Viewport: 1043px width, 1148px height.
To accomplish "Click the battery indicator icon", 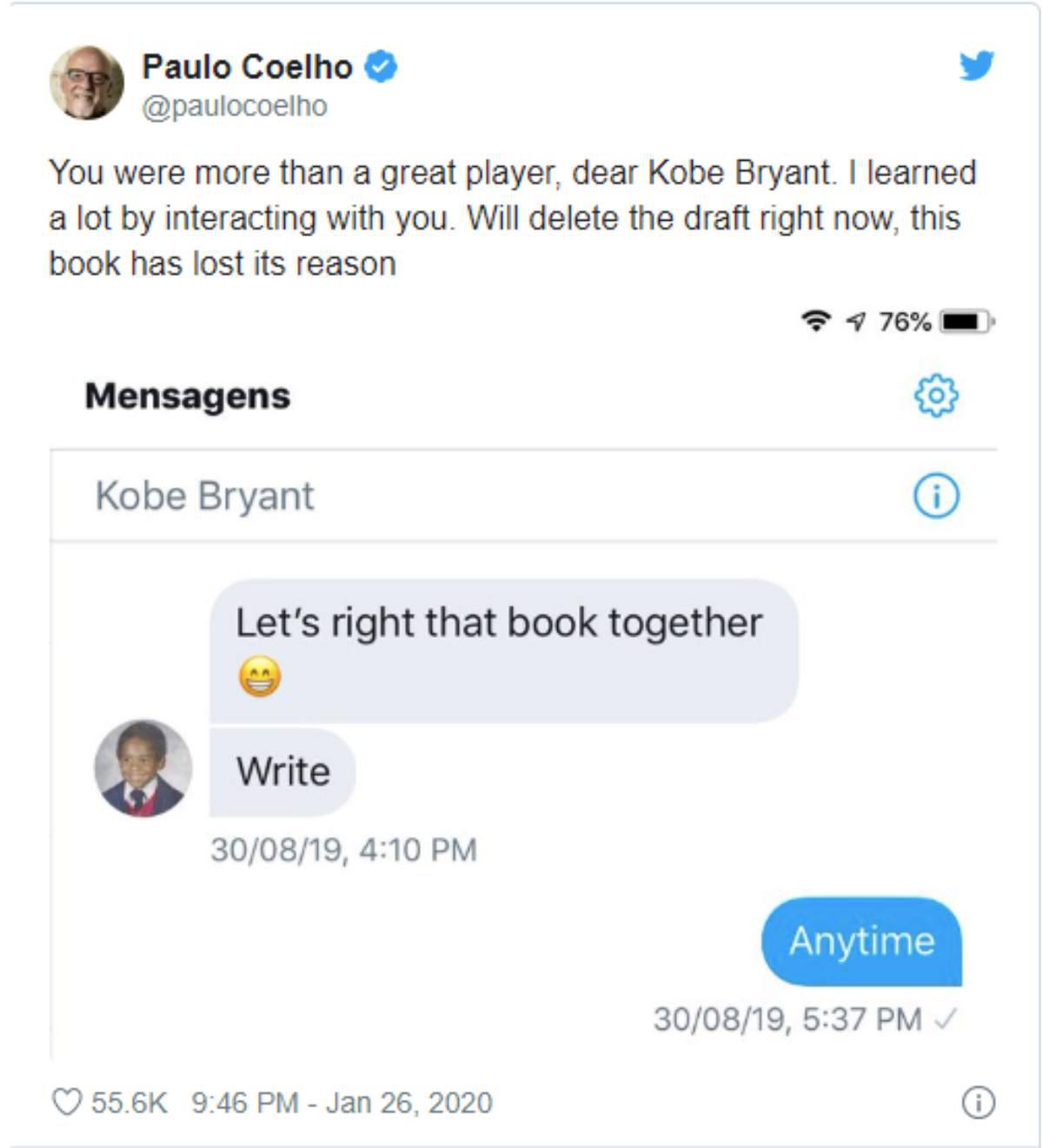I will point(967,322).
